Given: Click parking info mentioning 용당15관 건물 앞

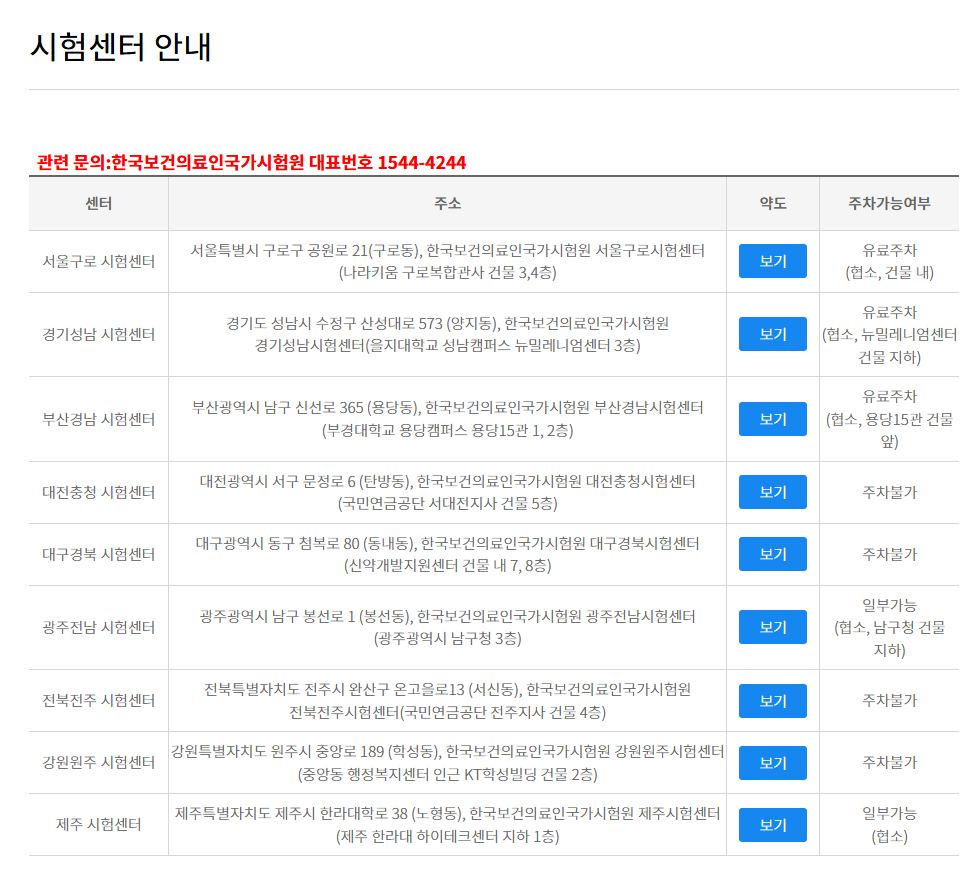Looking at the screenshot, I should pyautogui.click(x=889, y=419).
